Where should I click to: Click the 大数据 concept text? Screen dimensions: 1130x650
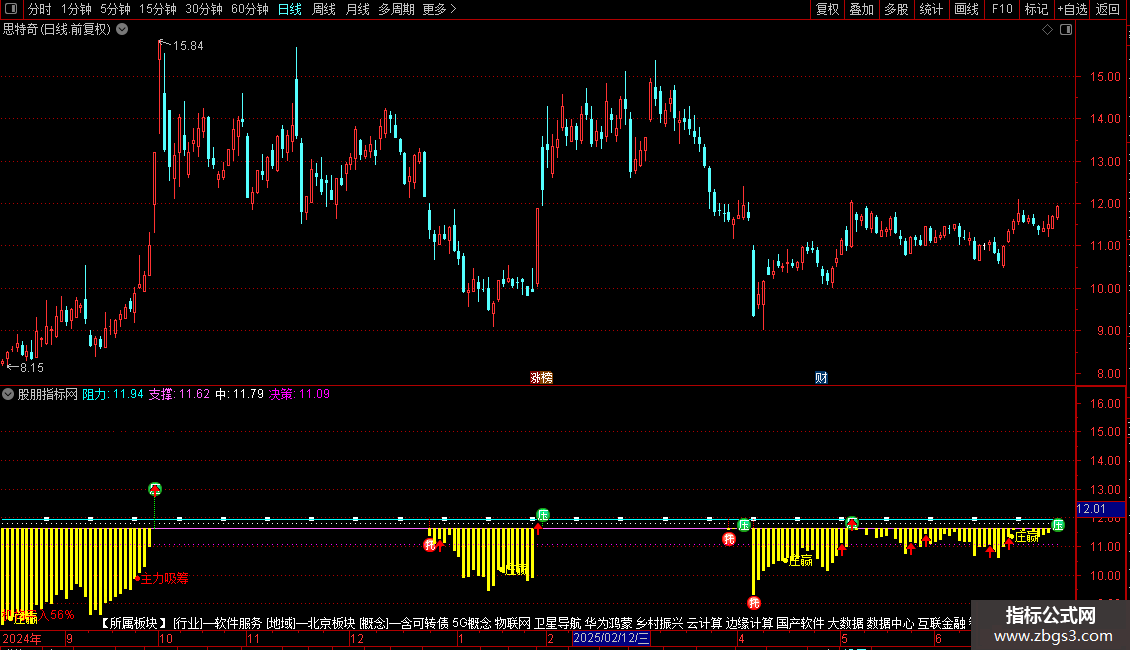click(x=845, y=623)
